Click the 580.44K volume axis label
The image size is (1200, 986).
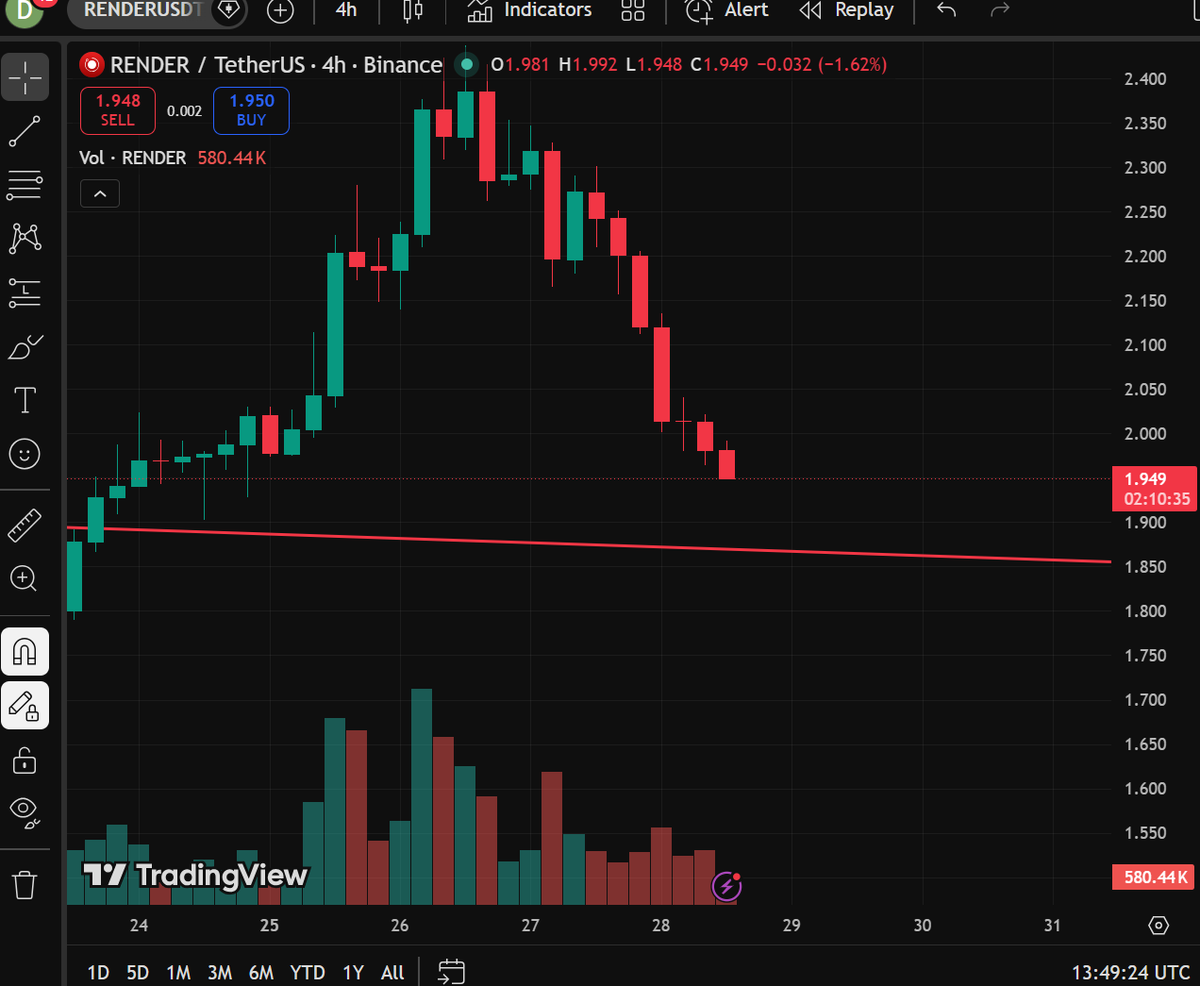1155,878
